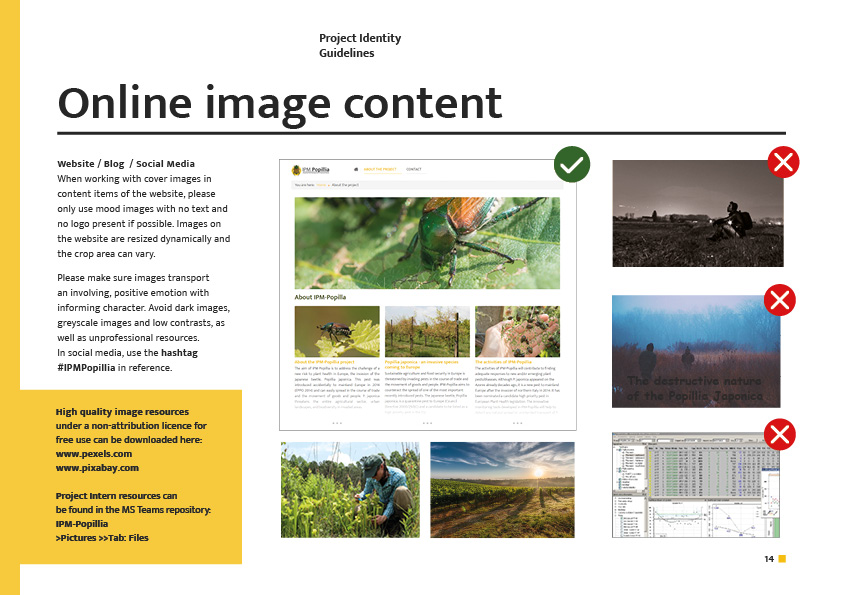Select the sunset vineyard field photo

[502, 489]
